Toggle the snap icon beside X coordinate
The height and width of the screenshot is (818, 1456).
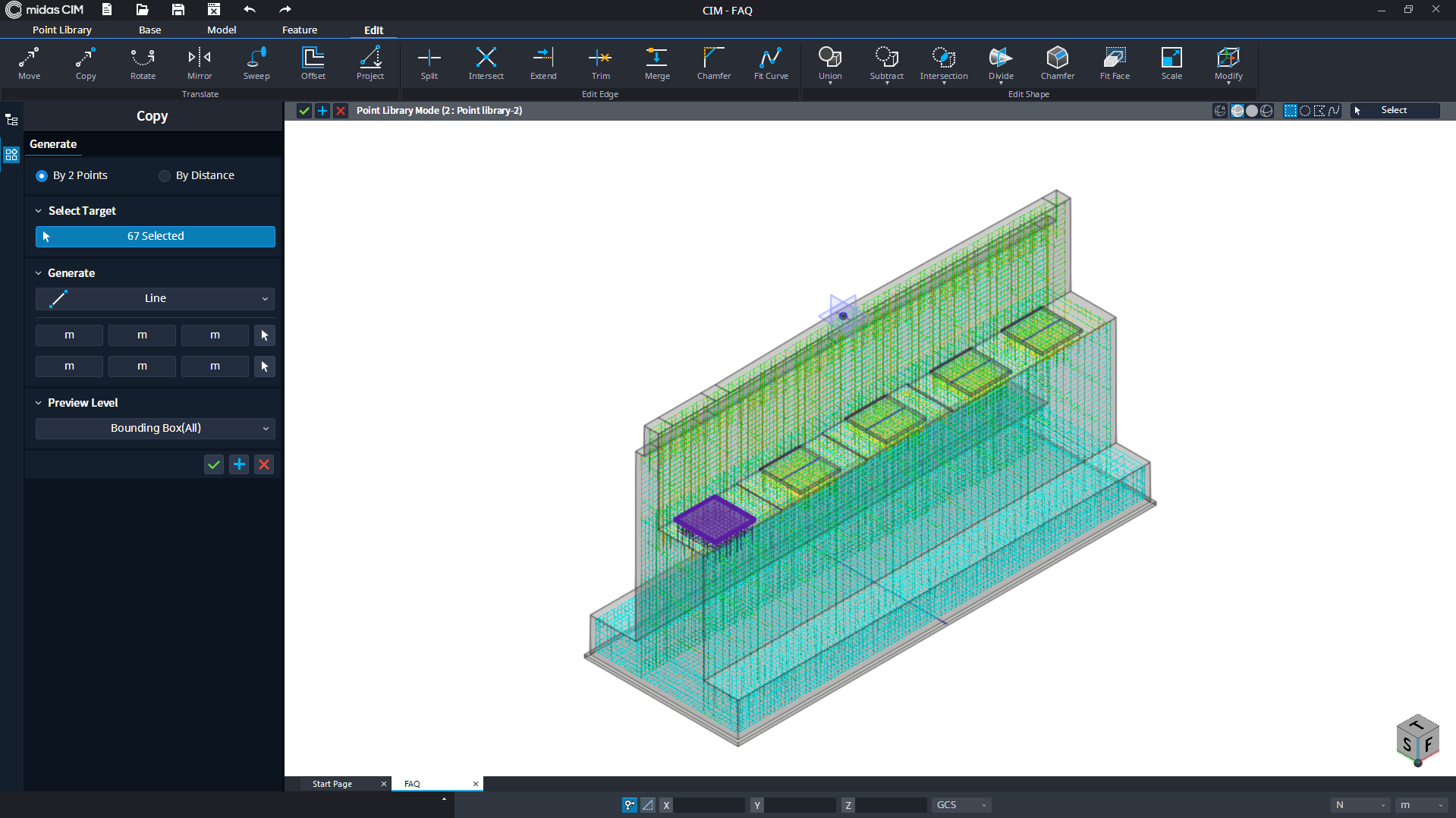(630, 805)
